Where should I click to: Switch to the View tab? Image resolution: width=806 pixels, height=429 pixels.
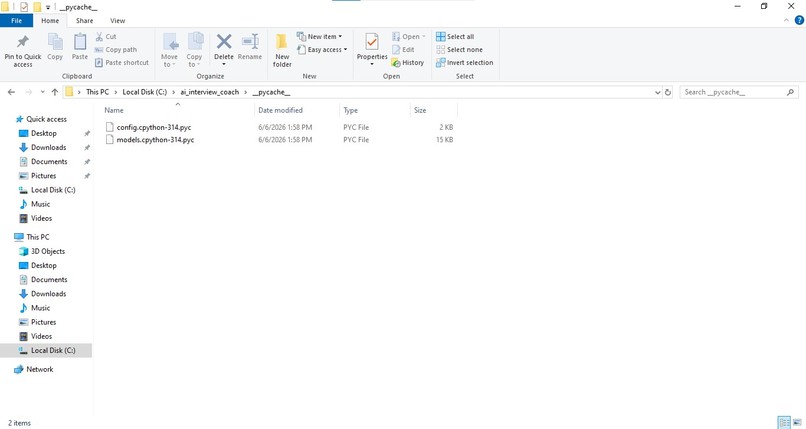pos(117,21)
